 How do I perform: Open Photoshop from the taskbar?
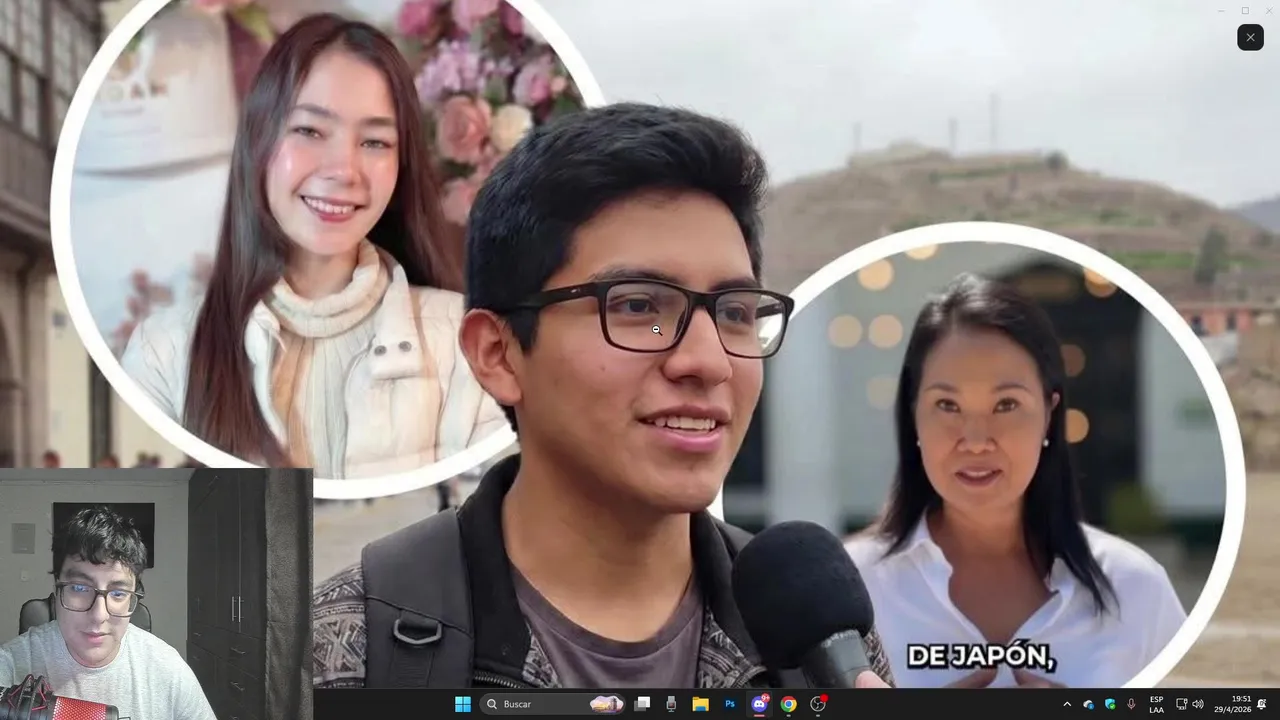[730, 704]
